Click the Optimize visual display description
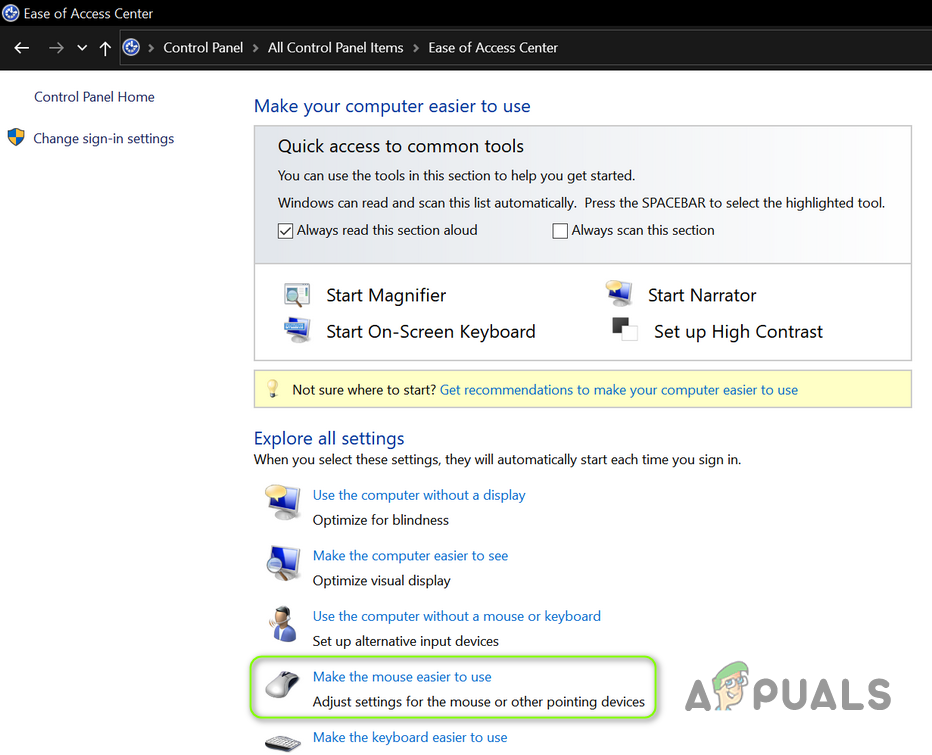The width and height of the screenshot is (932, 755). pos(382,581)
